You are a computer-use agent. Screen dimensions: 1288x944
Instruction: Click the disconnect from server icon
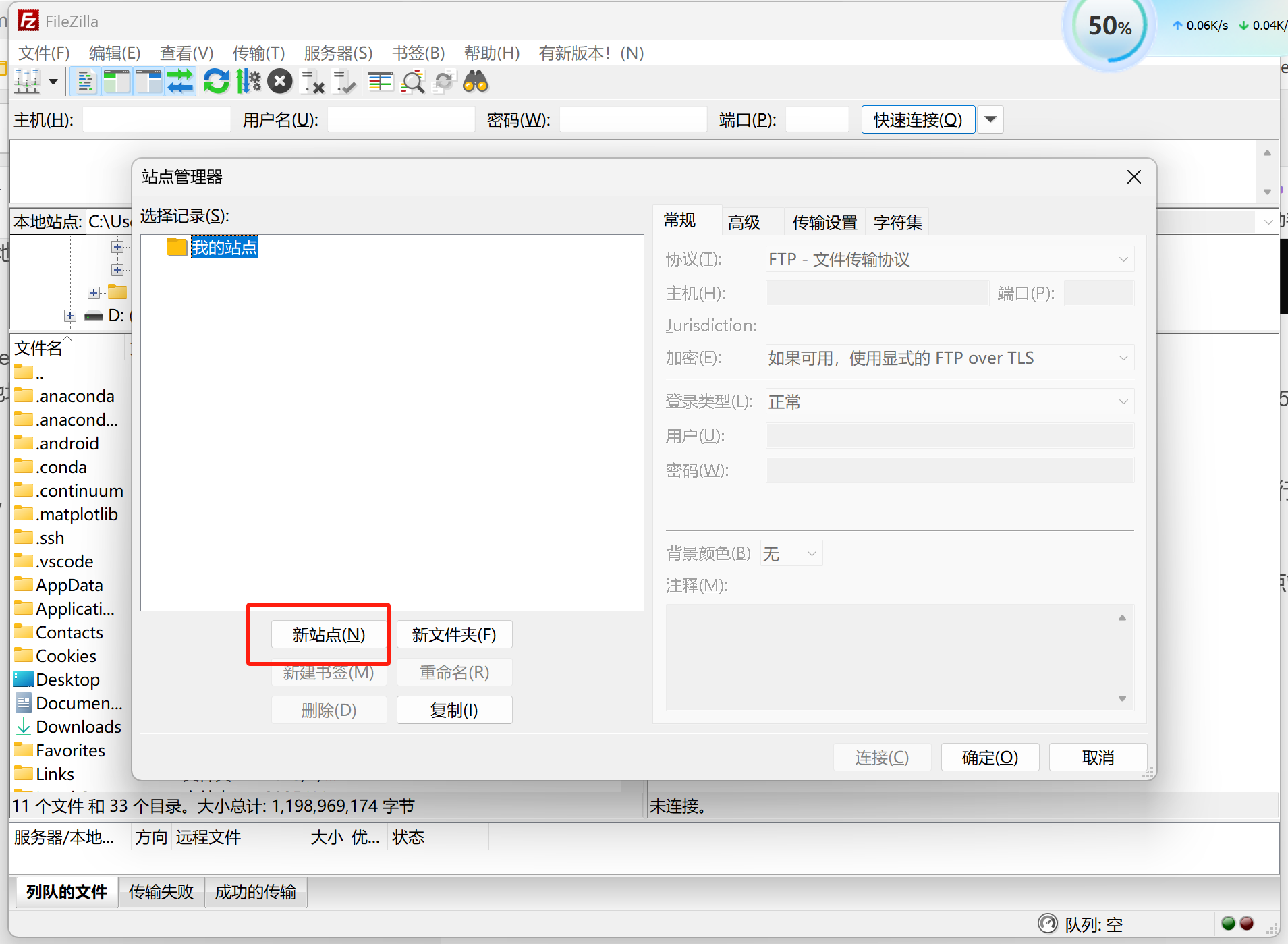pyautogui.click(x=312, y=82)
